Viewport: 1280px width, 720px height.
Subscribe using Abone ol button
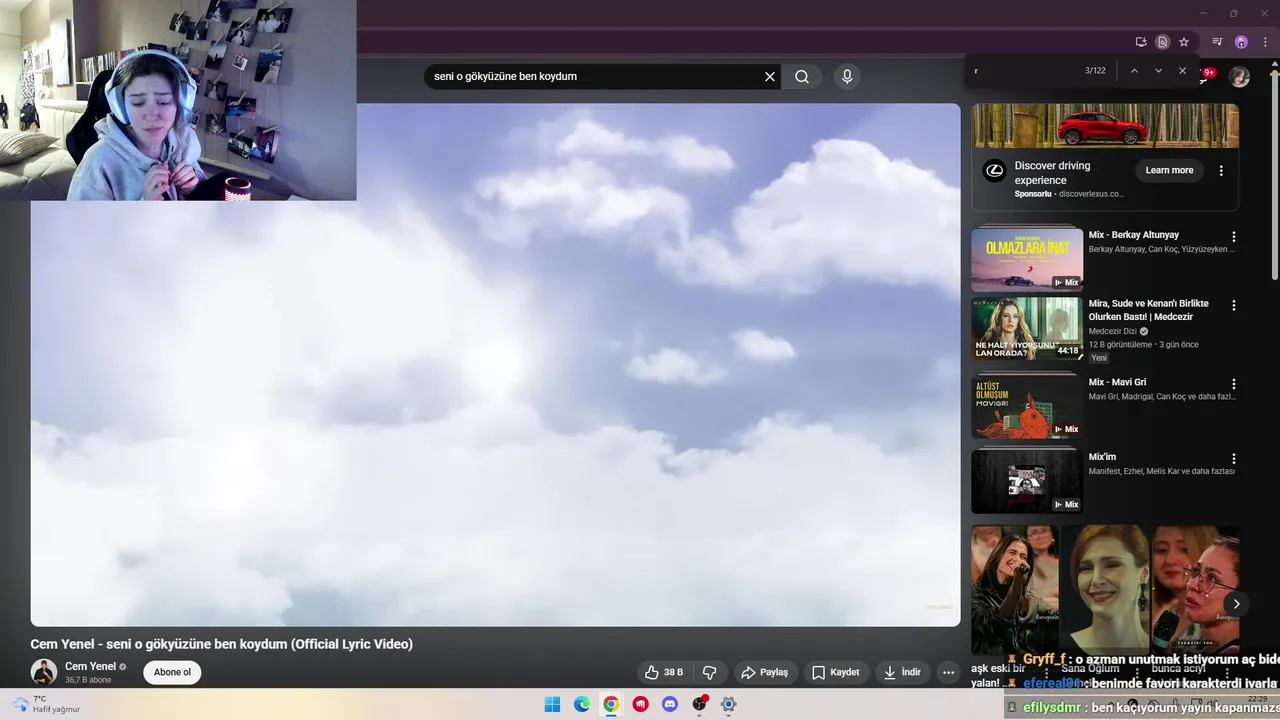tap(172, 672)
